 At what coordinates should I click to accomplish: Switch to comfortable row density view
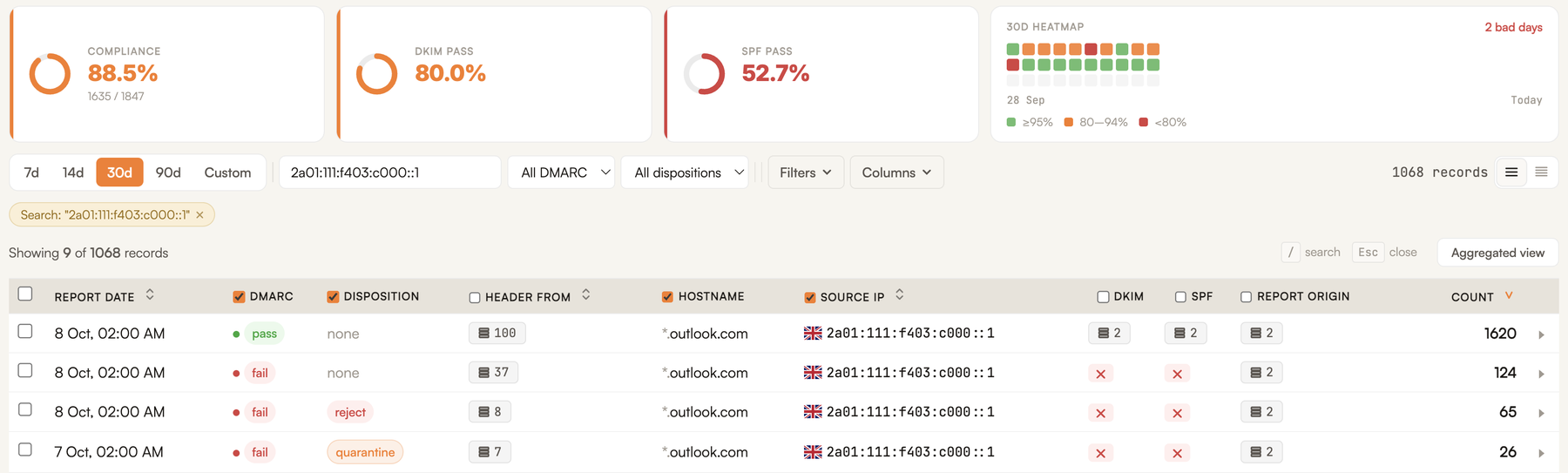pyautogui.click(x=1511, y=172)
